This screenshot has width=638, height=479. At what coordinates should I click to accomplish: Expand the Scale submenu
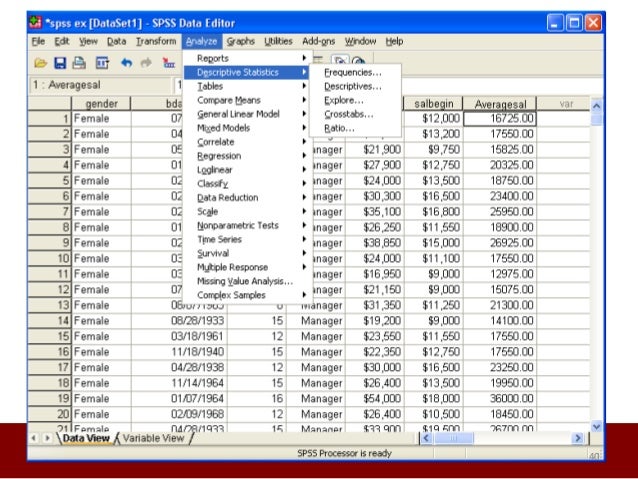[248, 212]
